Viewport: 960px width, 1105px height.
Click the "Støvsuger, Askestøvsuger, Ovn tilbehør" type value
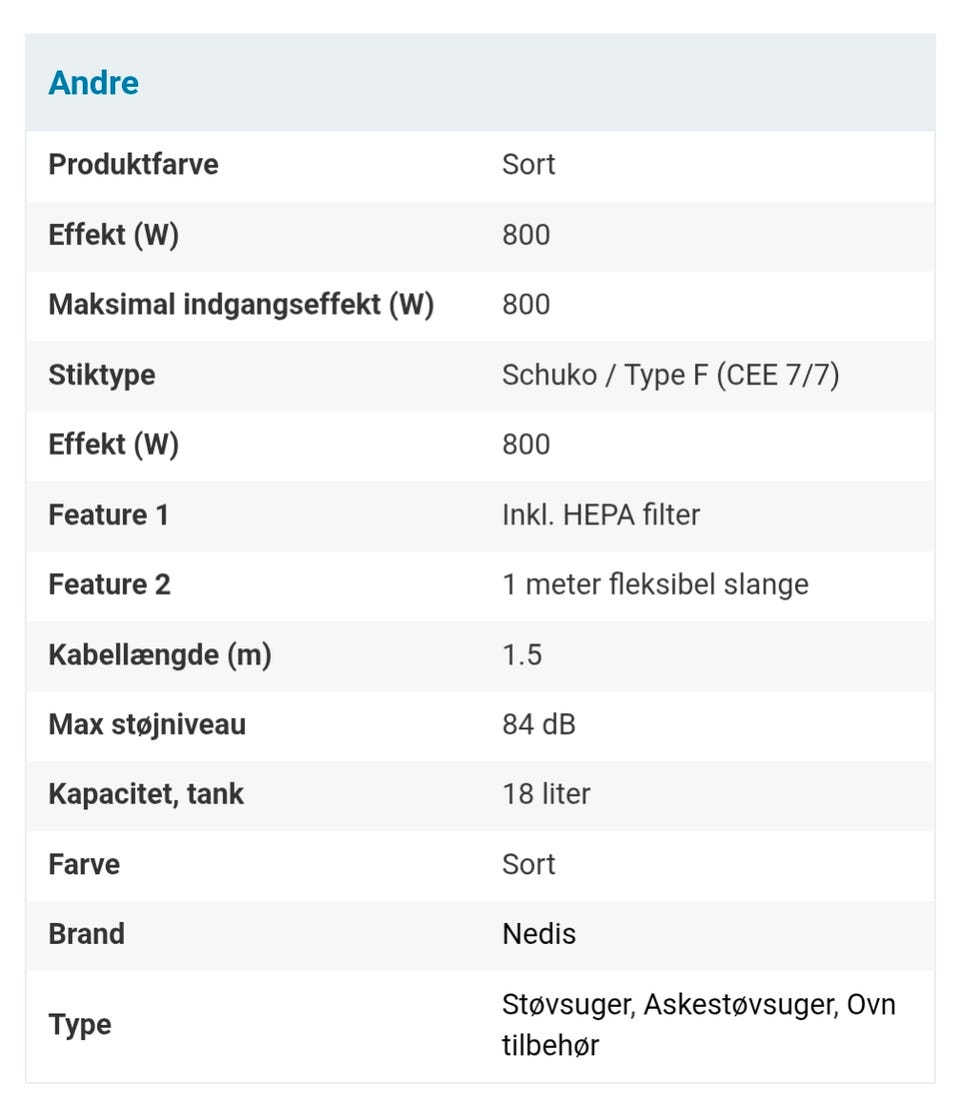click(x=698, y=1024)
